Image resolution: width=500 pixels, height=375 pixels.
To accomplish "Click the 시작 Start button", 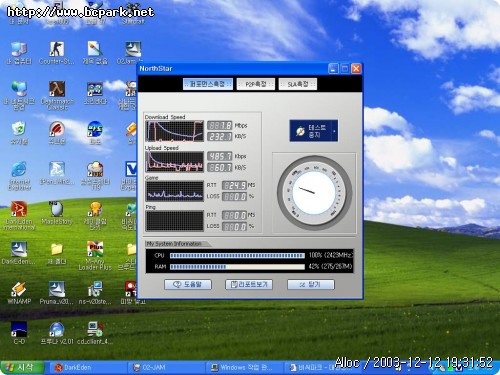I will 23,367.
